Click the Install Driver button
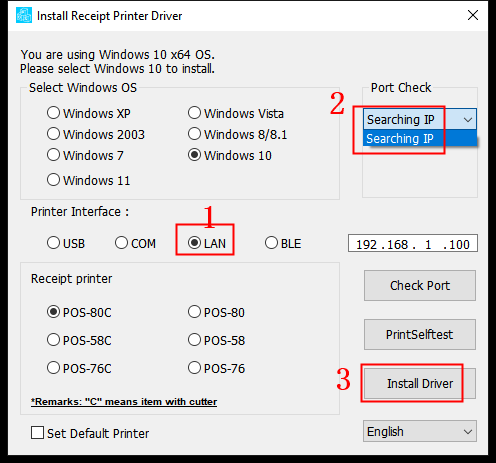The width and height of the screenshot is (496, 463). pos(420,383)
